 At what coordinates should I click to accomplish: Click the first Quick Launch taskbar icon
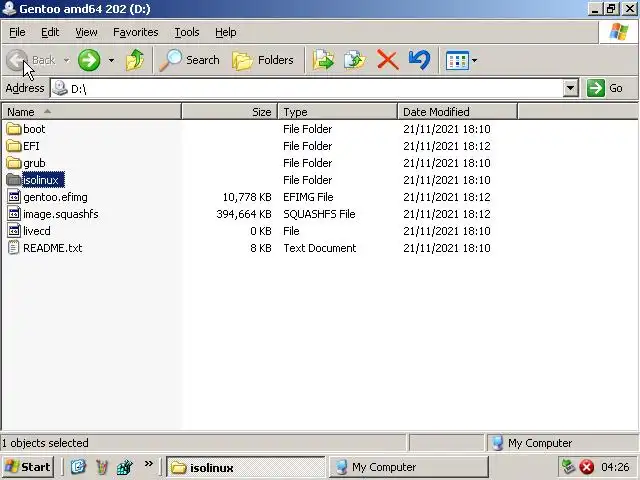[78, 467]
